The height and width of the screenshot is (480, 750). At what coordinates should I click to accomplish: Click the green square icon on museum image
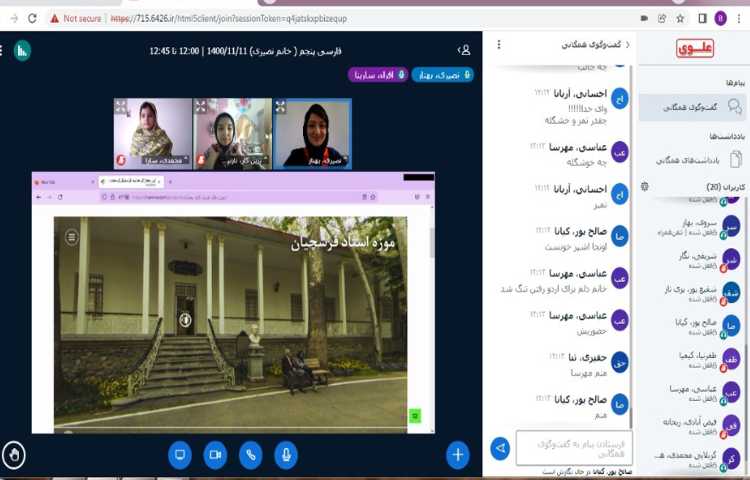tap(415, 416)
